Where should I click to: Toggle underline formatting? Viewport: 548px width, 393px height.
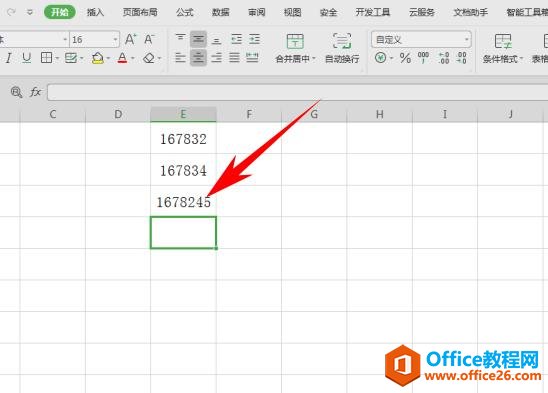coord(27,58)
